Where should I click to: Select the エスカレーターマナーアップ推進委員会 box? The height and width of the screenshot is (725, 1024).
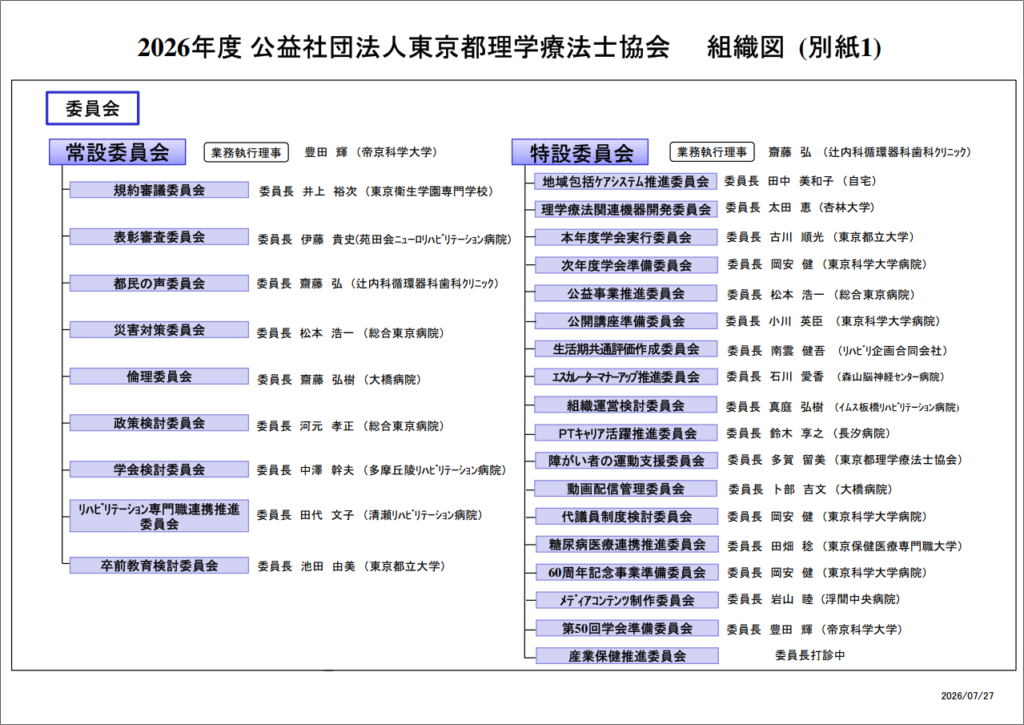(x=626, y=377)
